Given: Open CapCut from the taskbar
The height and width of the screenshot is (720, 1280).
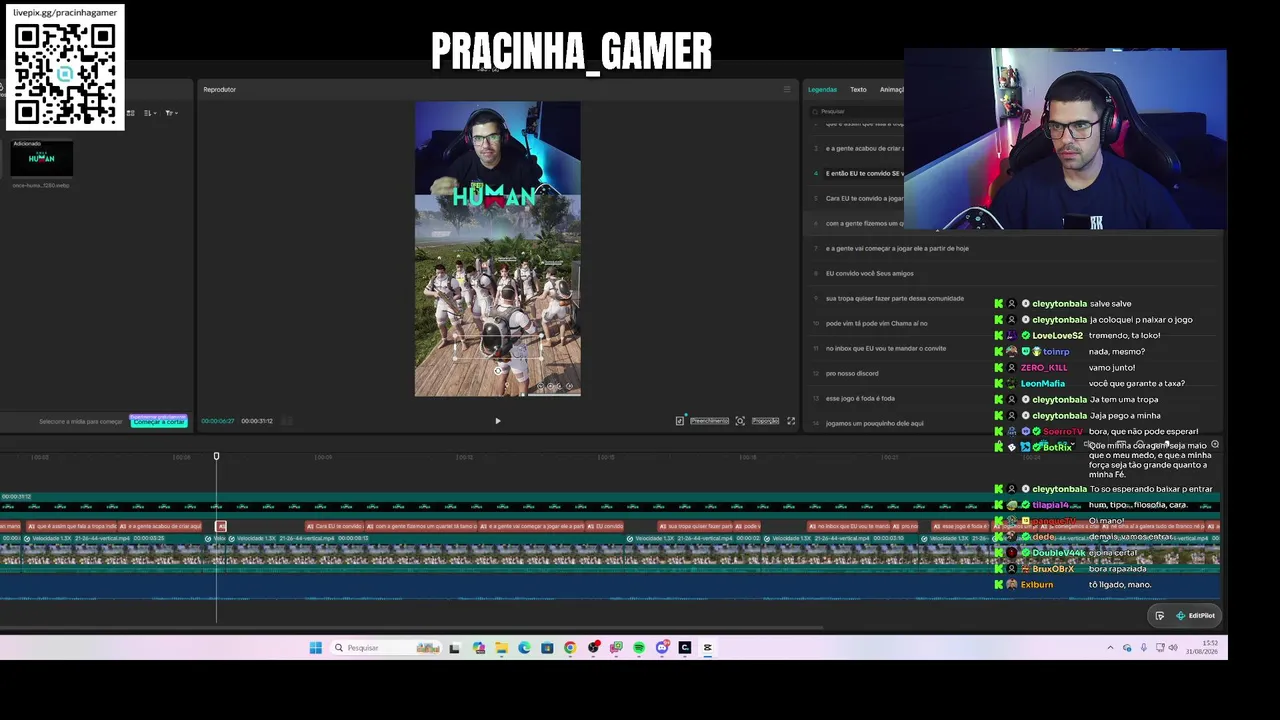Looking at the screenshot, I should 708,648.
